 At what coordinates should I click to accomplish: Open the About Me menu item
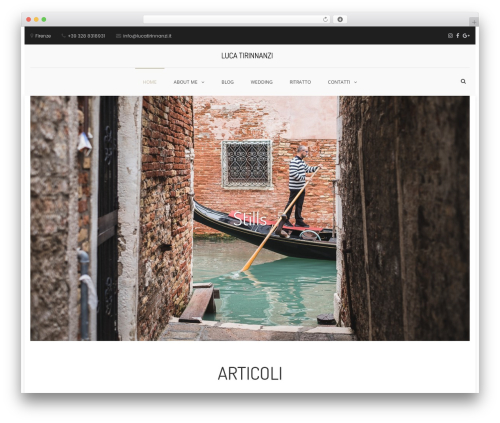pyautogui.click(x=185, y=82)
